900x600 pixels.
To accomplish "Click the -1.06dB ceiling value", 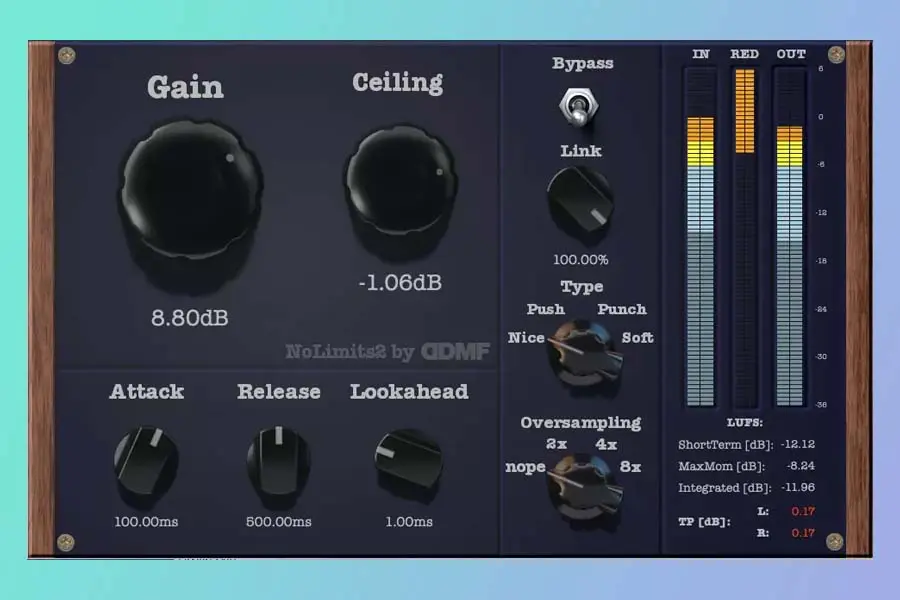I will click(400, 282).
